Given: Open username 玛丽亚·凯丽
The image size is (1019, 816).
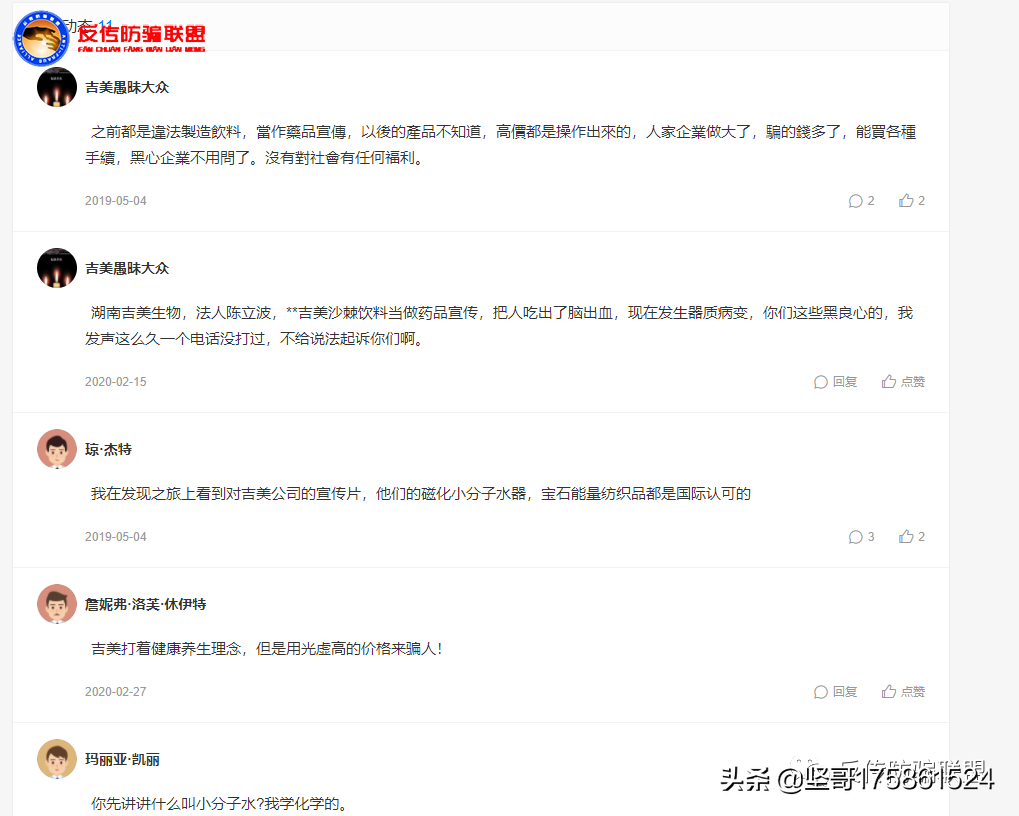Looking at the screenshot, I should (122, 759).
